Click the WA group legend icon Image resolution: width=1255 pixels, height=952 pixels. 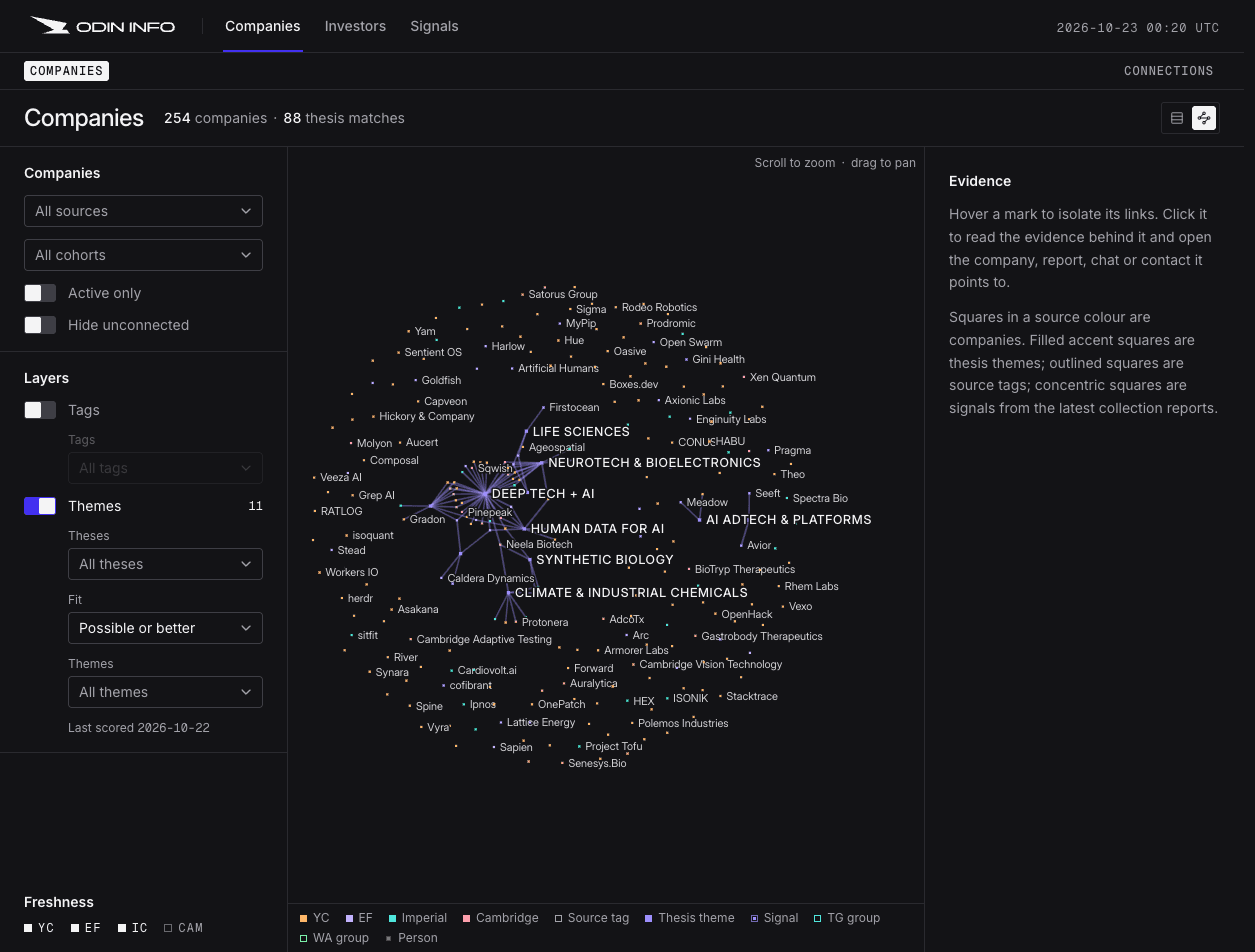point(303,938)
